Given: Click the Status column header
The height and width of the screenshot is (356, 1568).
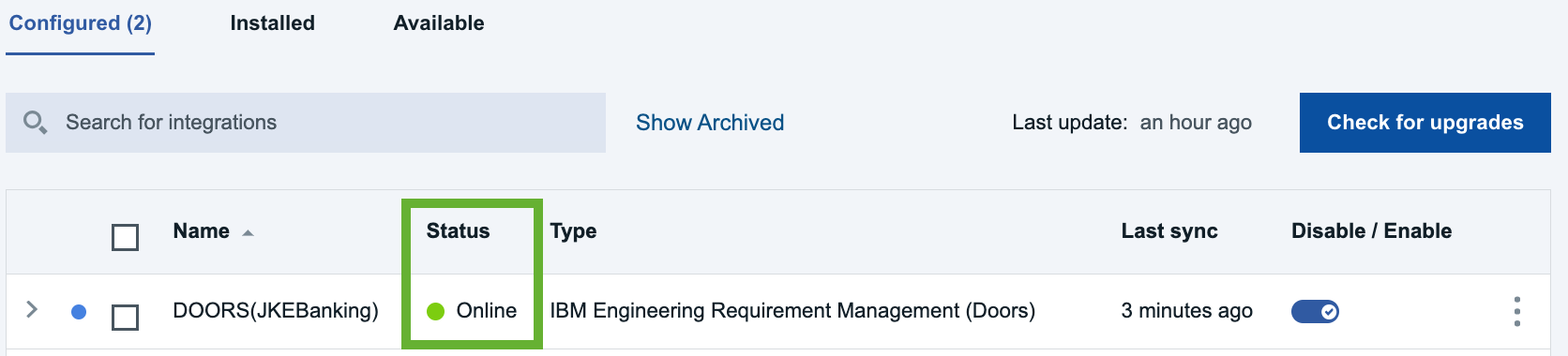Looking at the screenshot, I should coord(458,231).
